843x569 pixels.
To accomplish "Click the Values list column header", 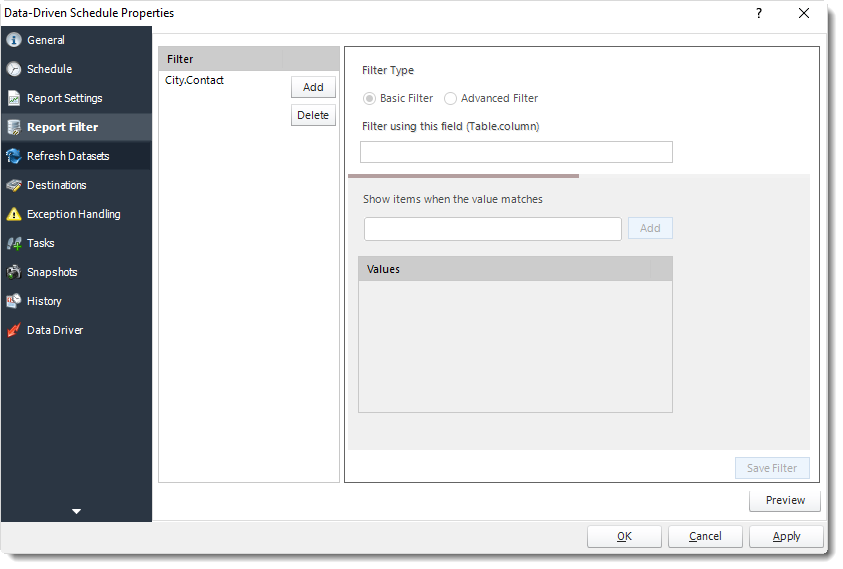I will tap(504, 269).
